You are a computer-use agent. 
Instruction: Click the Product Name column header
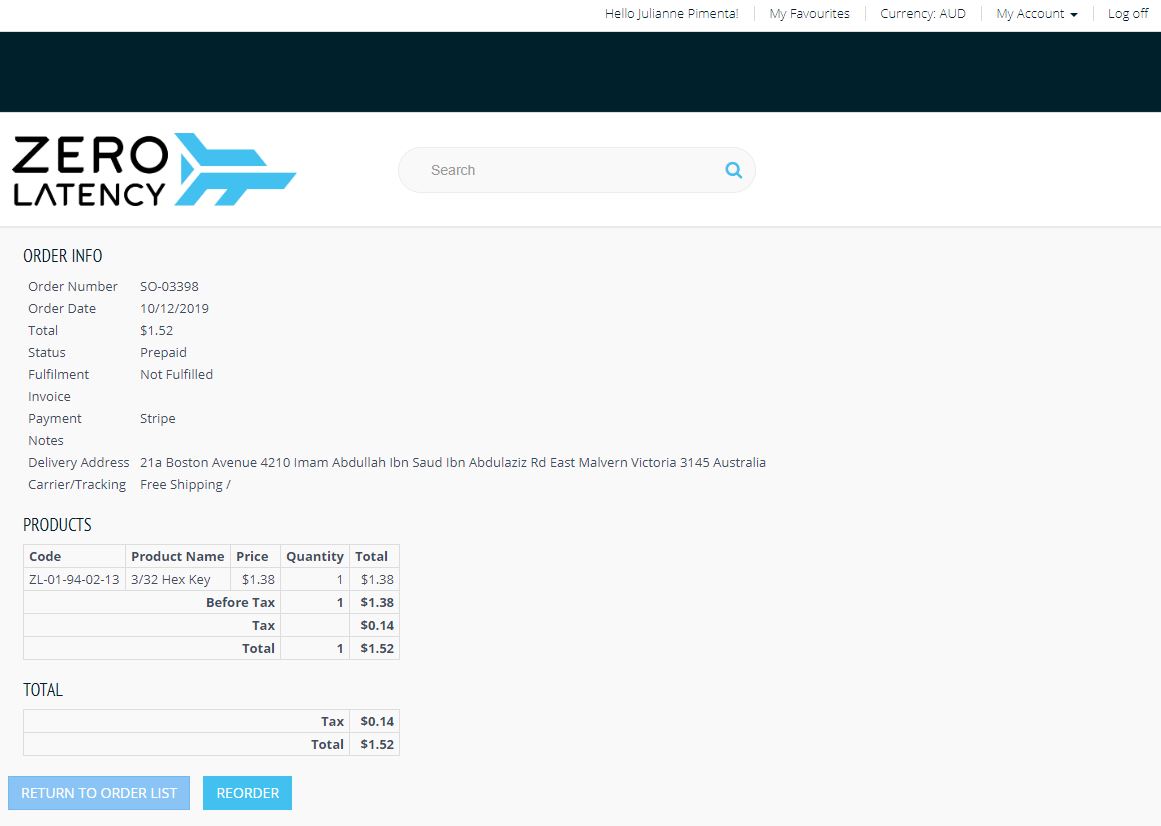[x=178, y=557]
